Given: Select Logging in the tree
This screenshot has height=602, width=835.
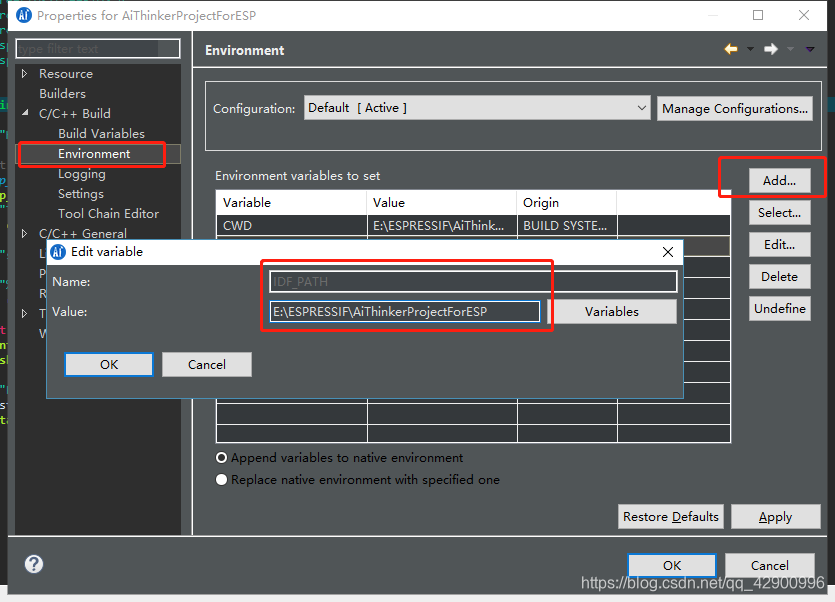Looking at the screenshot, I should (81, 174).
